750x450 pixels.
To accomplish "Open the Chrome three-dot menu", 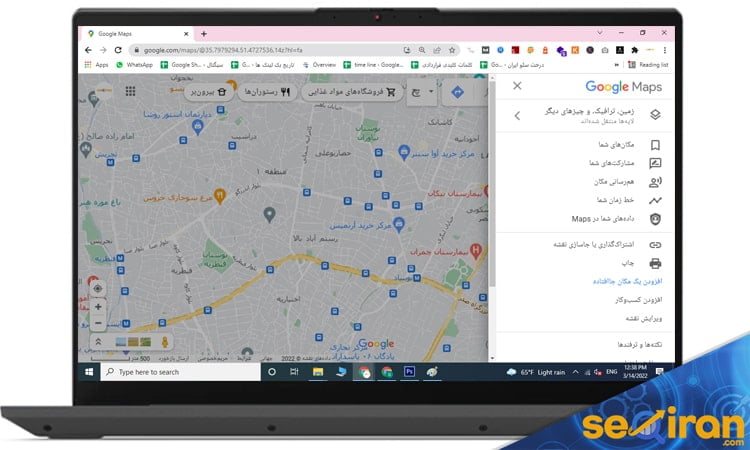I will (664, 50).
